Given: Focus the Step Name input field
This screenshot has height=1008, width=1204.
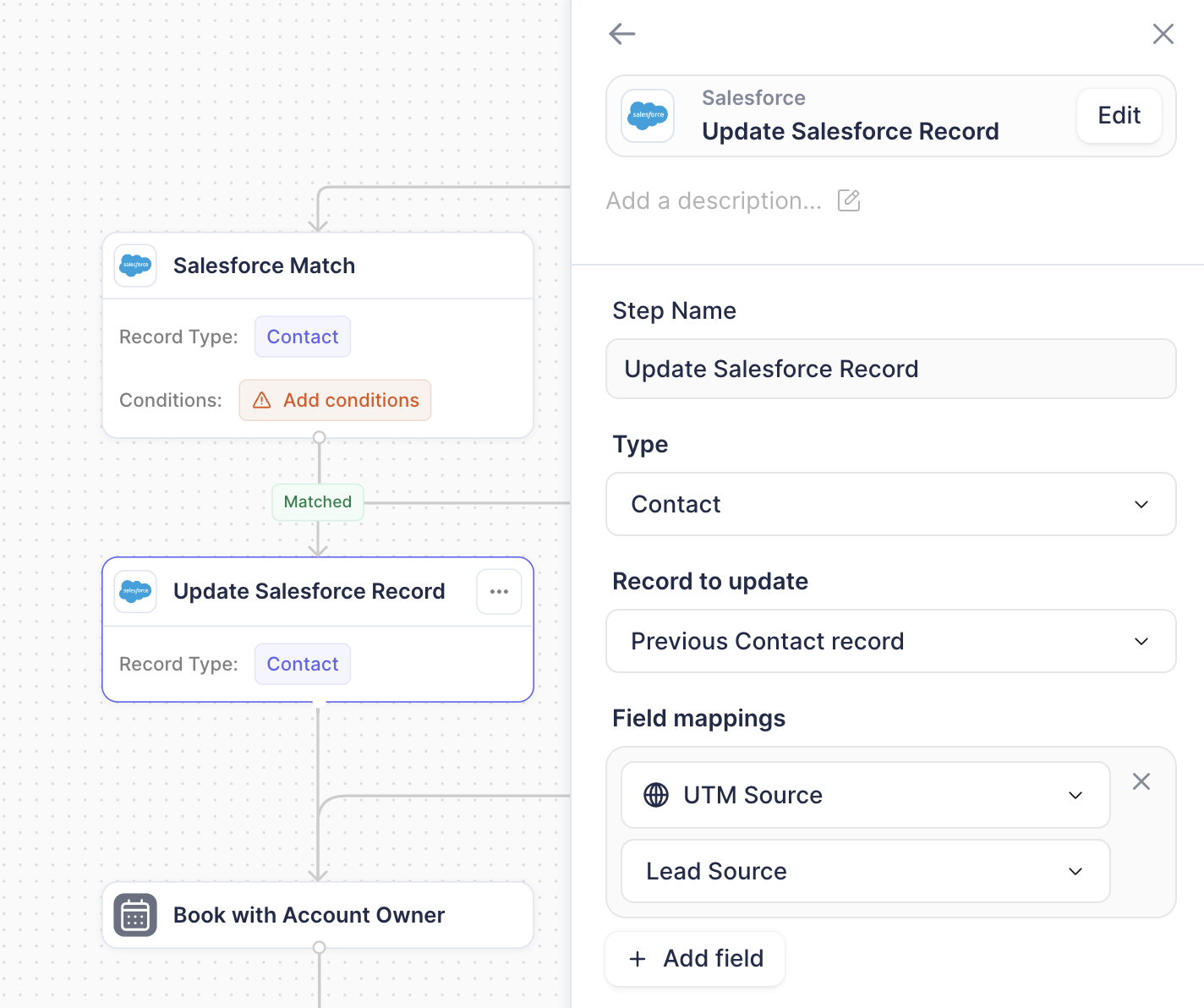Looking at the screenshot, I should point(891,369).
